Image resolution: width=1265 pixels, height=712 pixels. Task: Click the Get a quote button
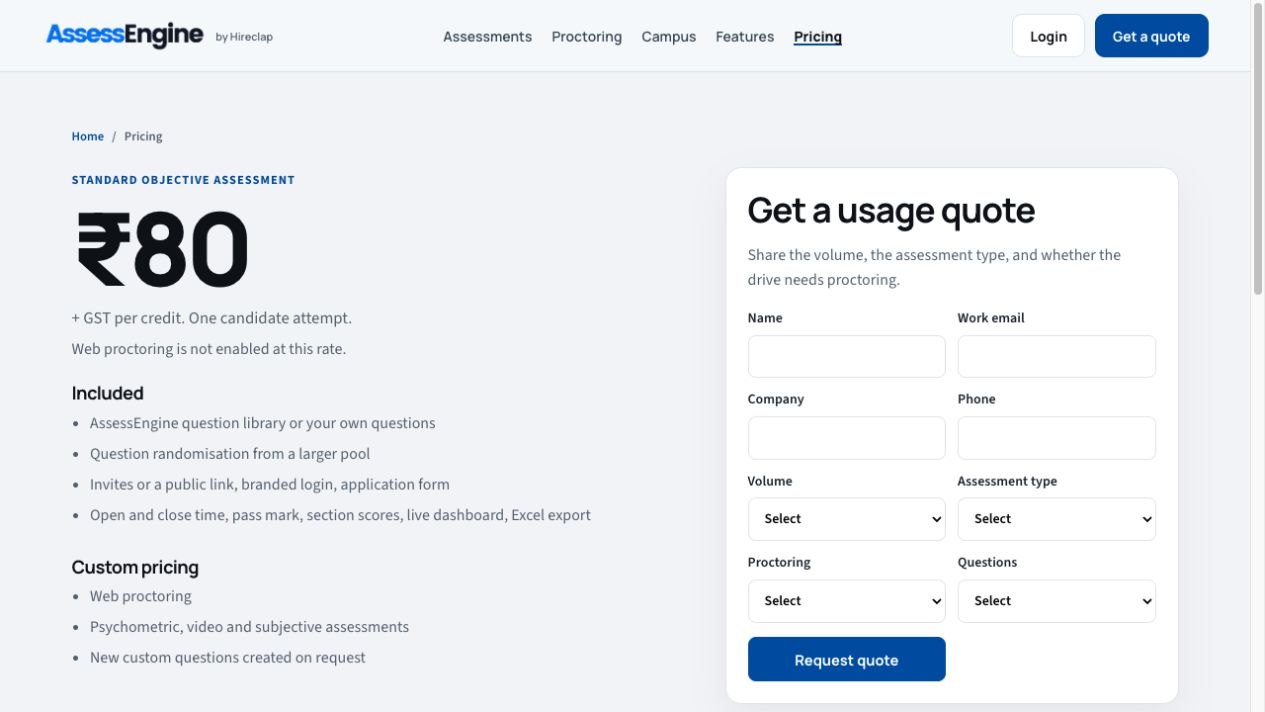coord(1151,36)
